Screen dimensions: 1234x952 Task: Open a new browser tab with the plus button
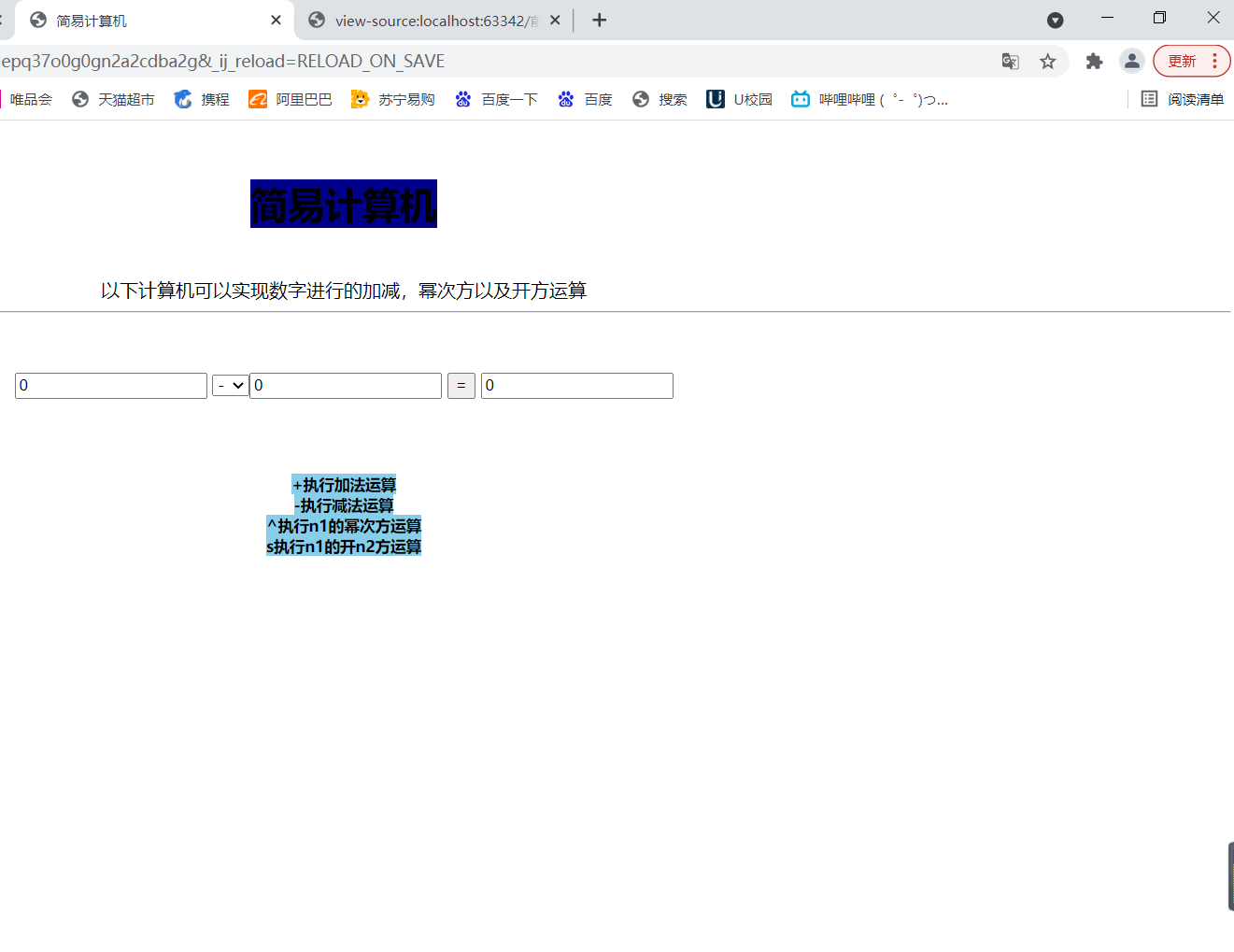tap(599, 19)
